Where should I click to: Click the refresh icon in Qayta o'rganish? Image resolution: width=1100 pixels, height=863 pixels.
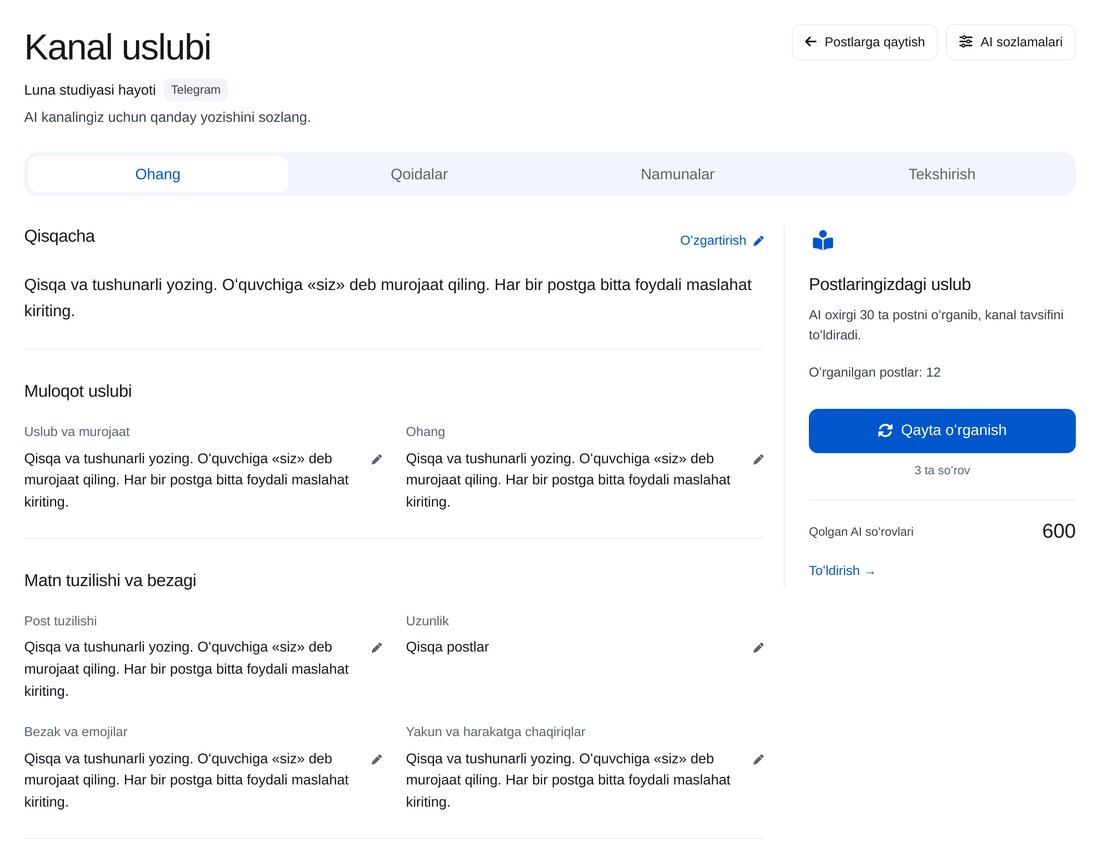[885, 431]
